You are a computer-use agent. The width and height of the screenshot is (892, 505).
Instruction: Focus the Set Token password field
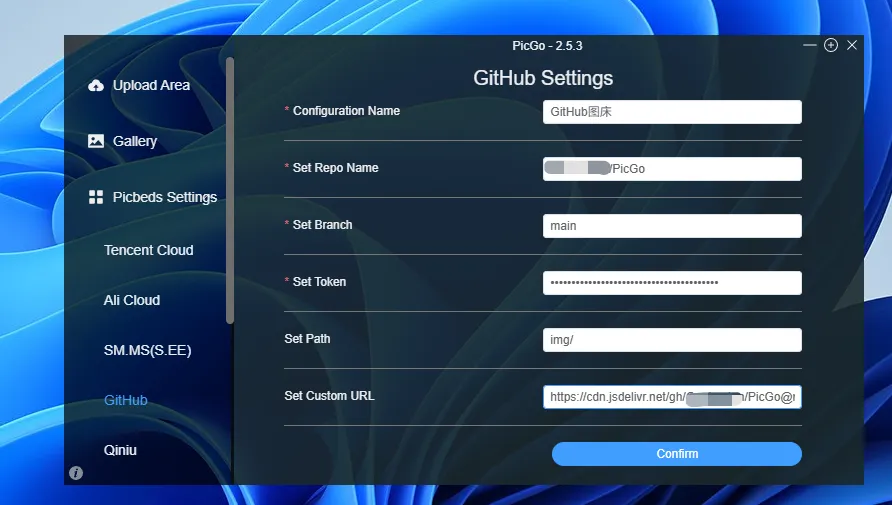[672, 283]
